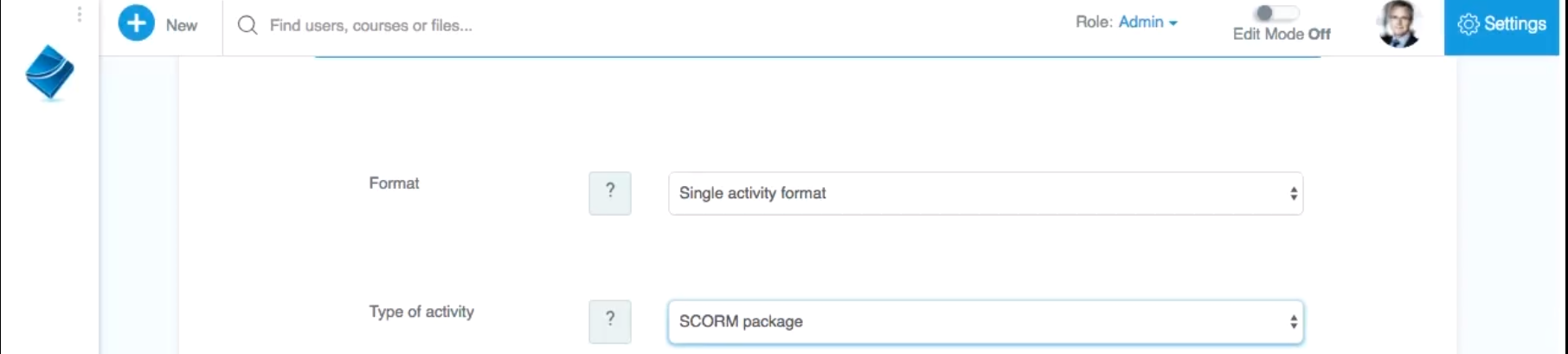Click the blue plus New icon

pos(136,23)
